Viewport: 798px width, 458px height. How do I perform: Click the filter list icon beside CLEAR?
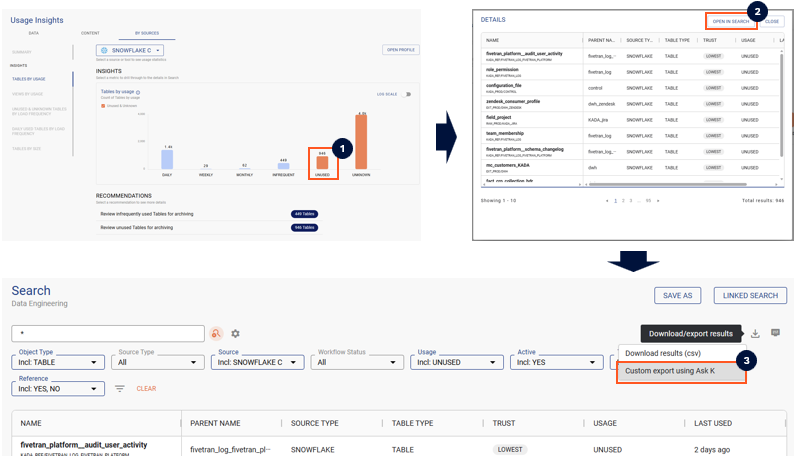119,388
